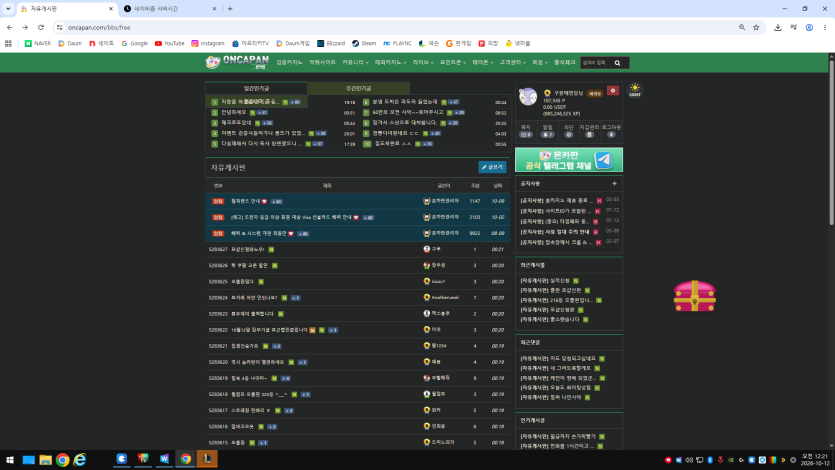Click the ONCAPAN logo in header

coord(238,62)
